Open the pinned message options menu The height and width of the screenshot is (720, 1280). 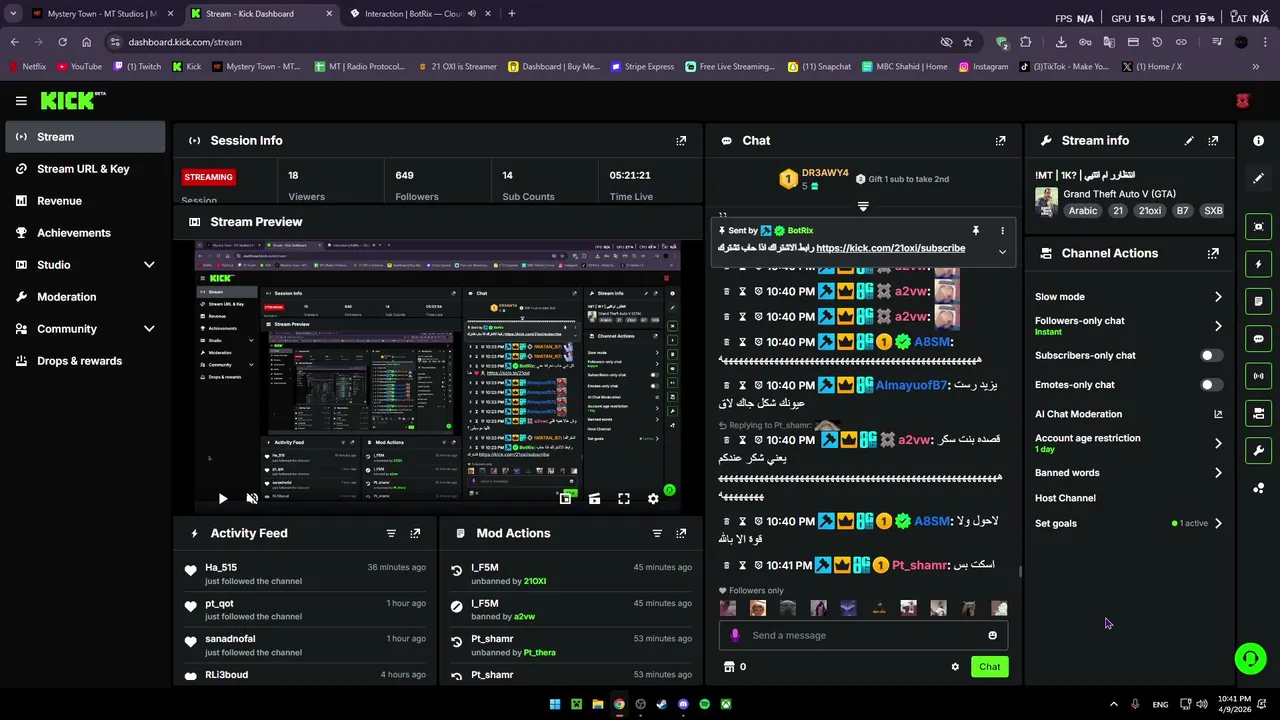click(x=1002, y=231)
